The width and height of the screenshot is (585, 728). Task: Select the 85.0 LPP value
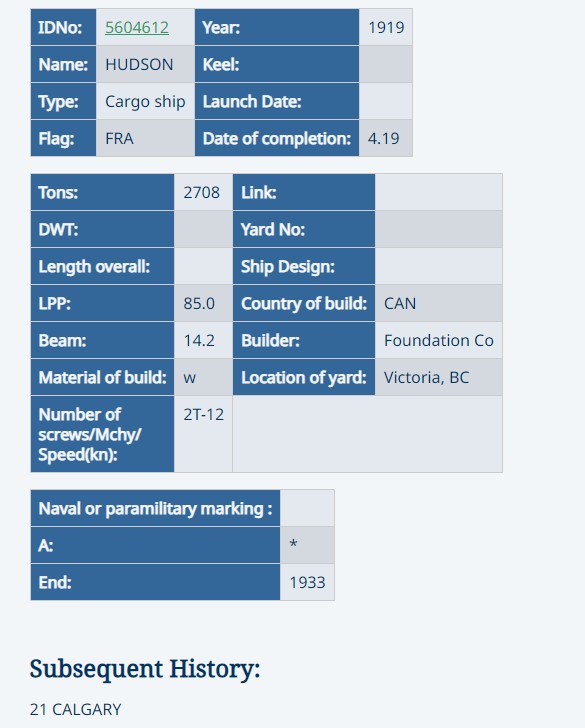[x=199, y=303]
